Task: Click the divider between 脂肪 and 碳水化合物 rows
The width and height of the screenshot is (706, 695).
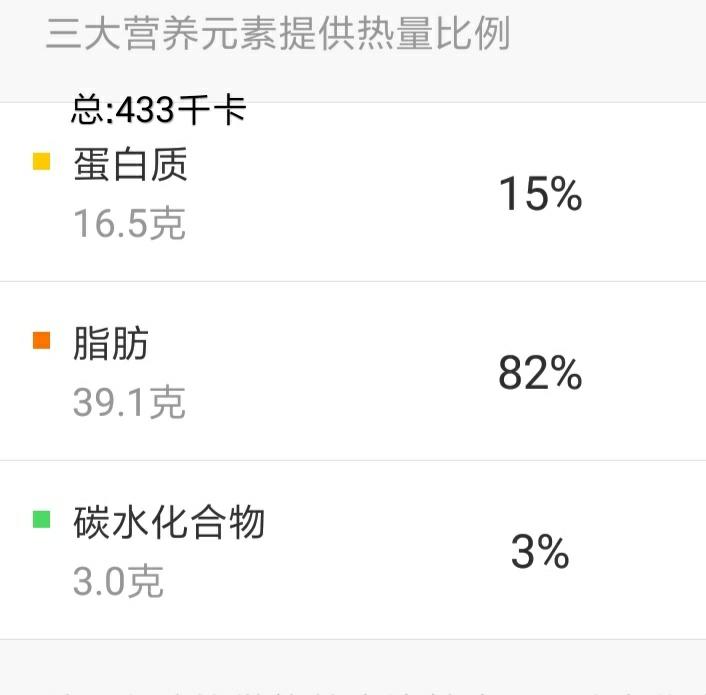Action: click(x=353, y=460)
